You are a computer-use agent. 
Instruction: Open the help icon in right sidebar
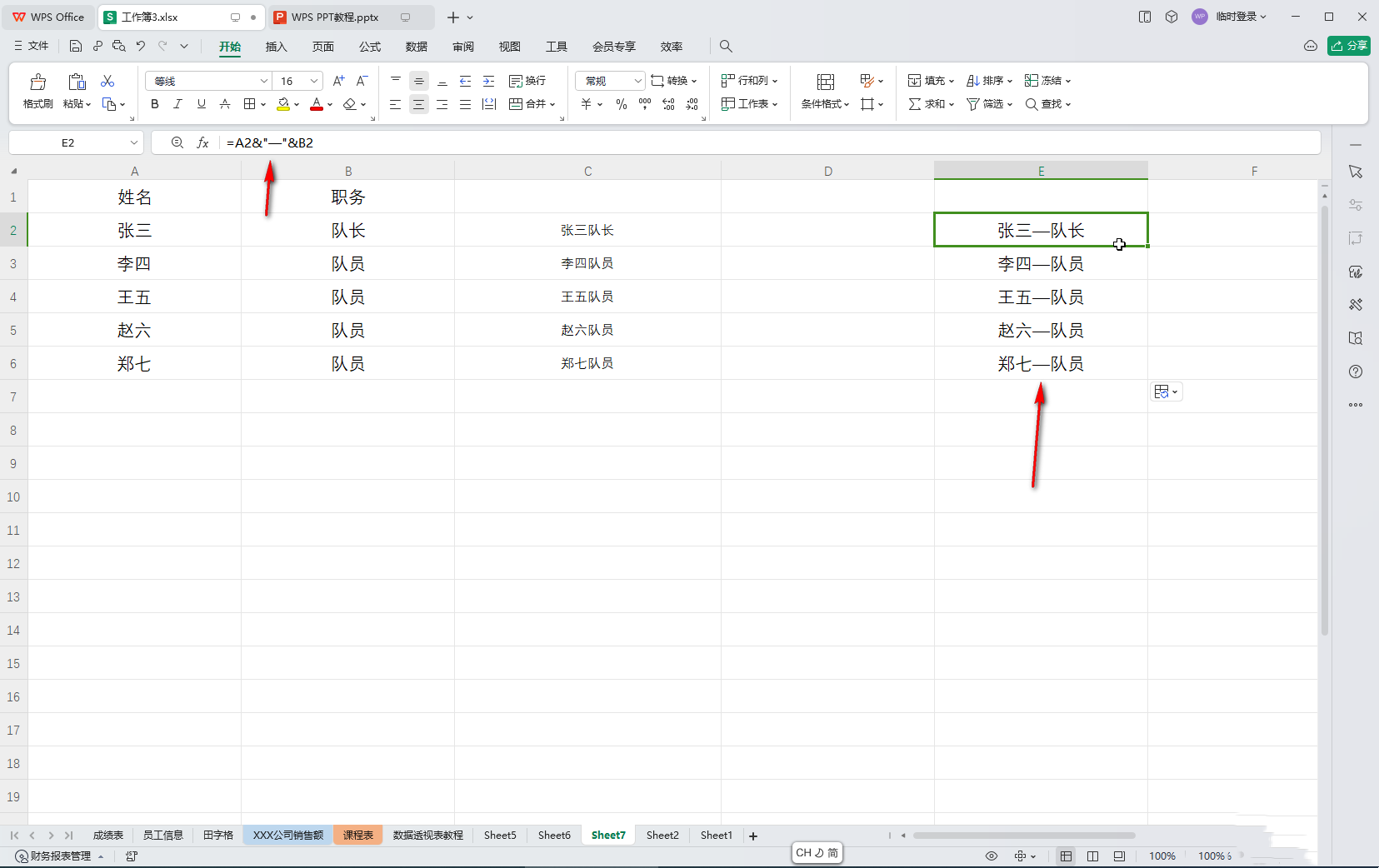[1356, 372]
